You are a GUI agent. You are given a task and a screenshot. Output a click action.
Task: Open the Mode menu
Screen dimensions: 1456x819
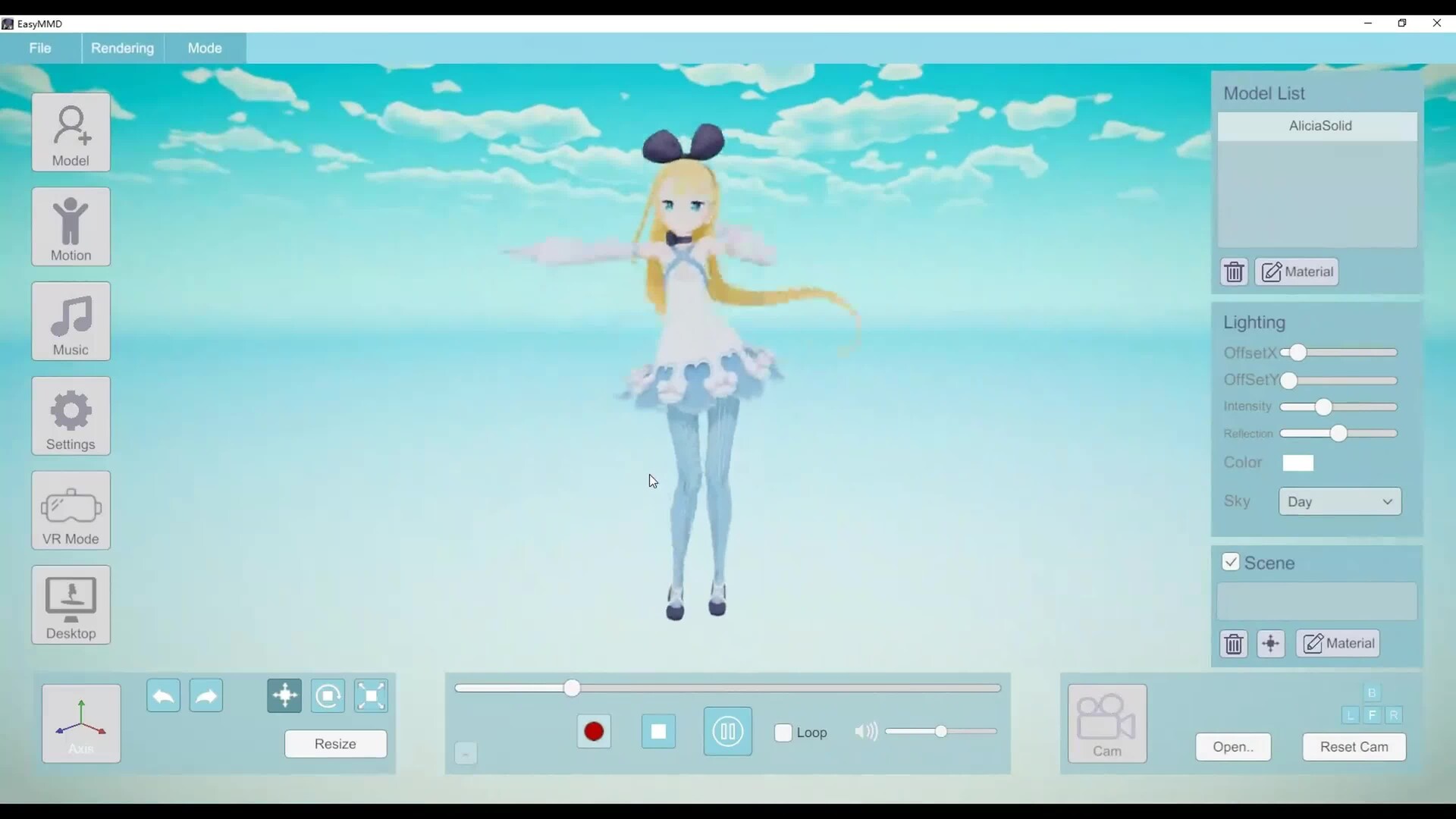pyautogui.click(x=204, y=48)
